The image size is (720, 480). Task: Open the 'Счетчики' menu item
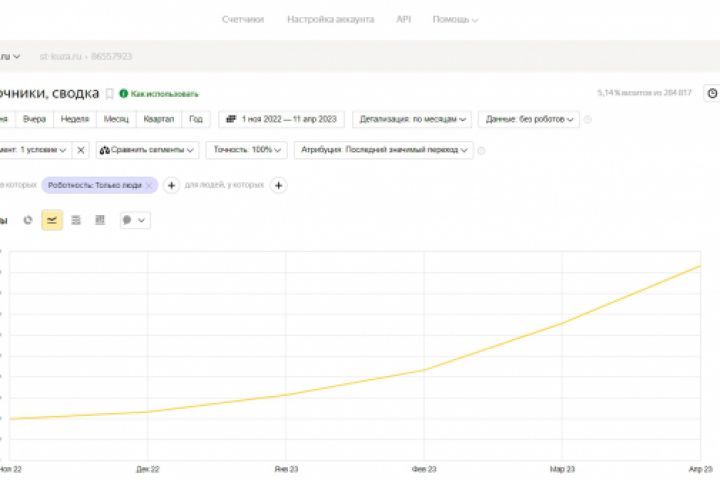pyautogui.click(x=243, y=19)
